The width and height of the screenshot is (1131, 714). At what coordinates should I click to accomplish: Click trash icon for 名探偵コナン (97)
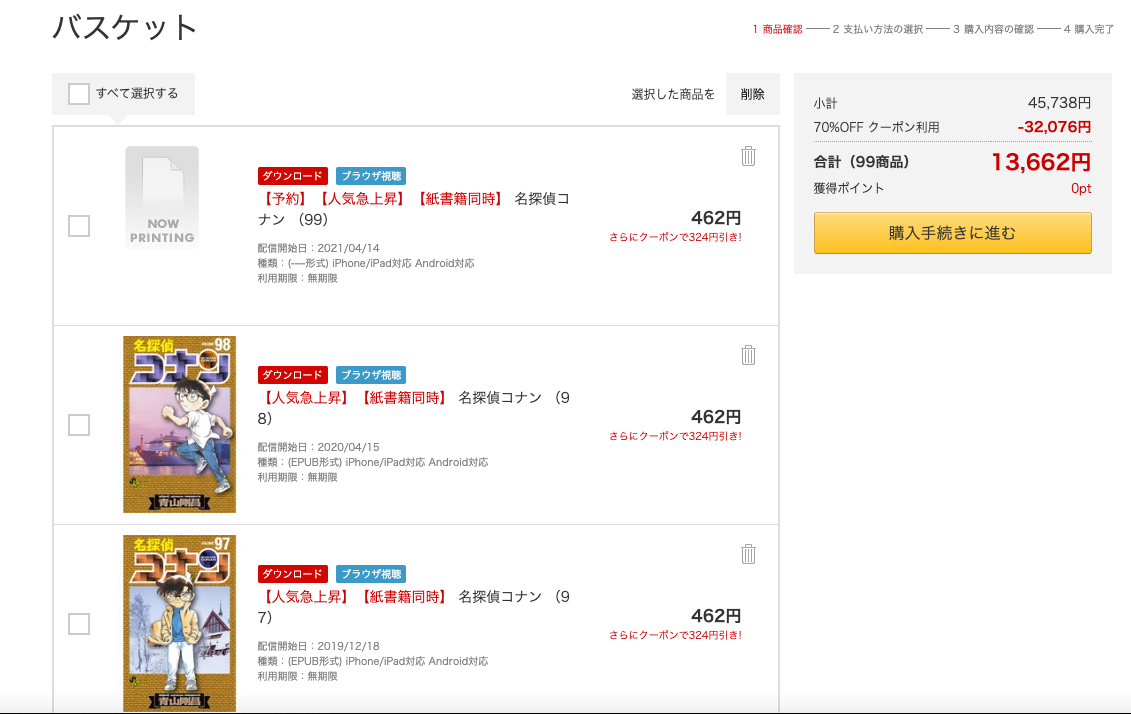748,554
